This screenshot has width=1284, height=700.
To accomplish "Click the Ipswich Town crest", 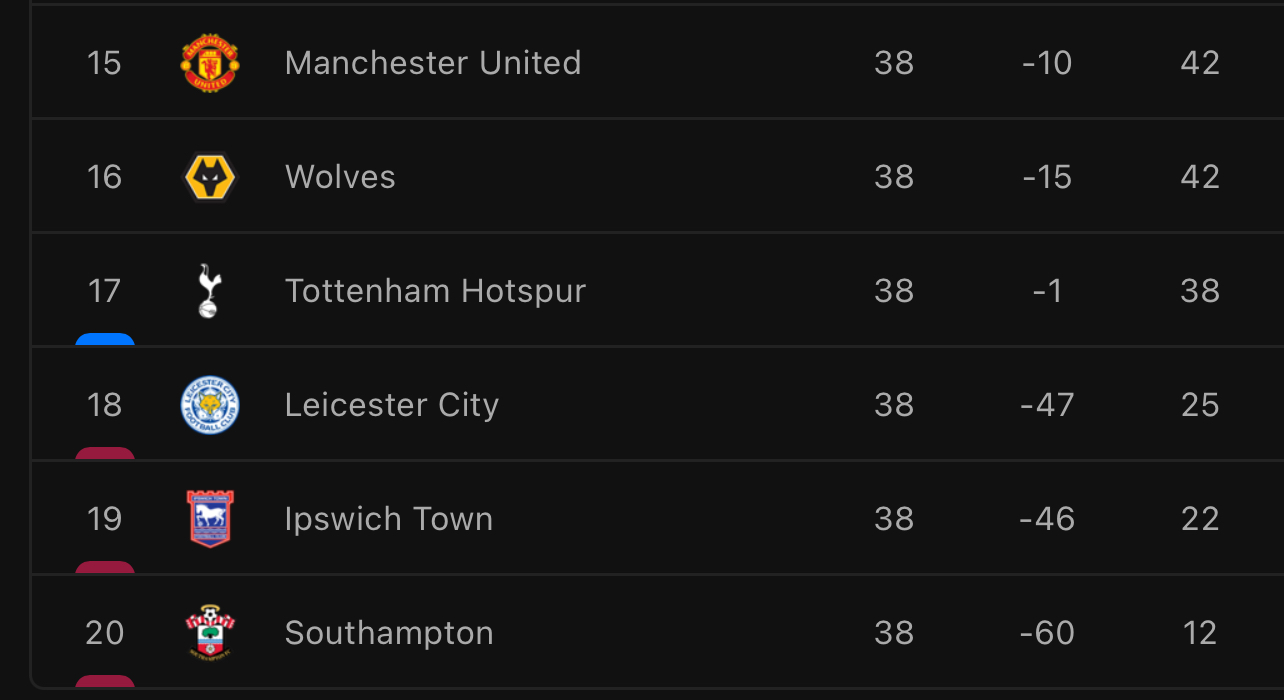I will tap(210, 519).
